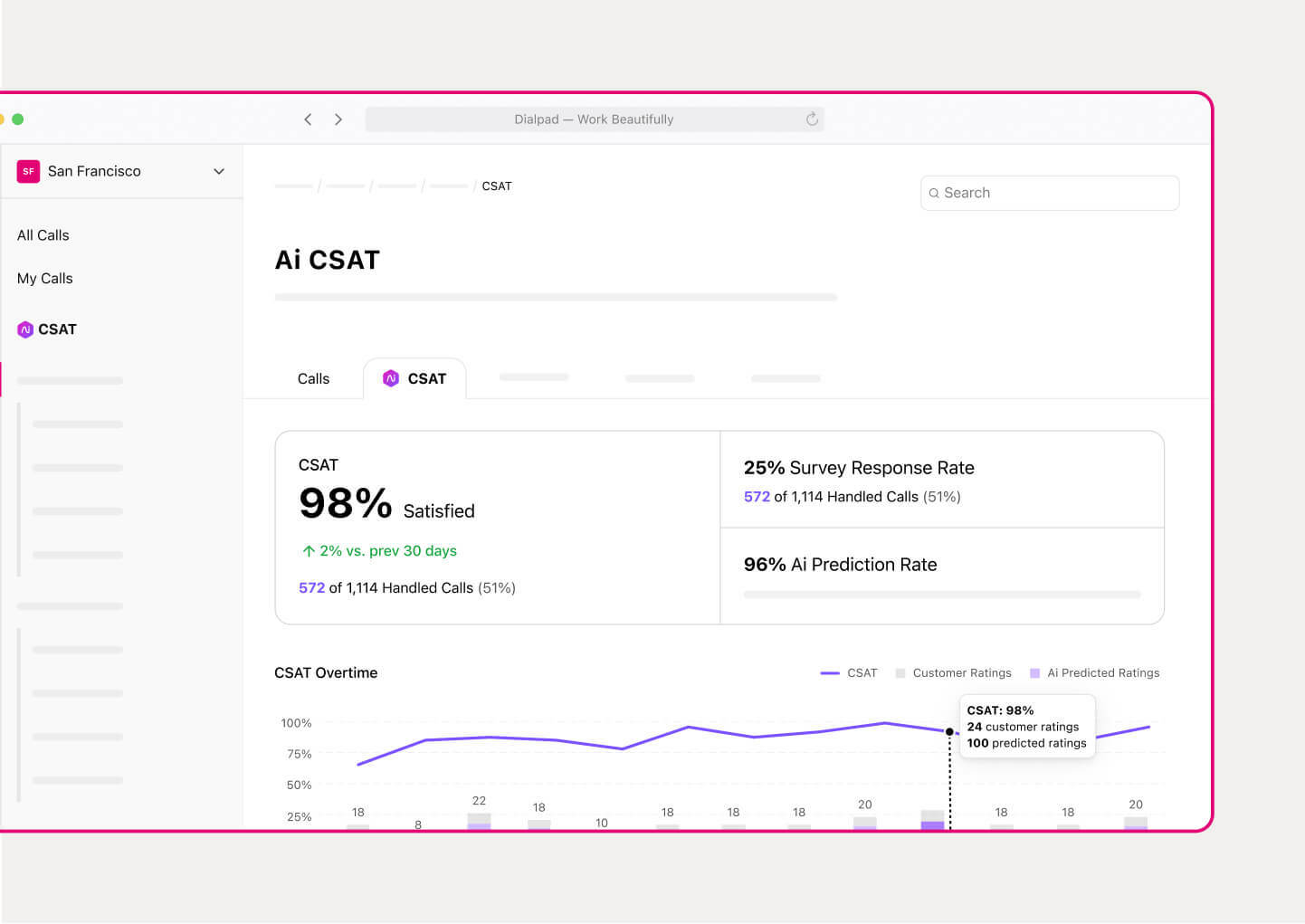Toggle the CSAT line legend entry
Viewport: 1305px width, 924px height.
point(849,673)
